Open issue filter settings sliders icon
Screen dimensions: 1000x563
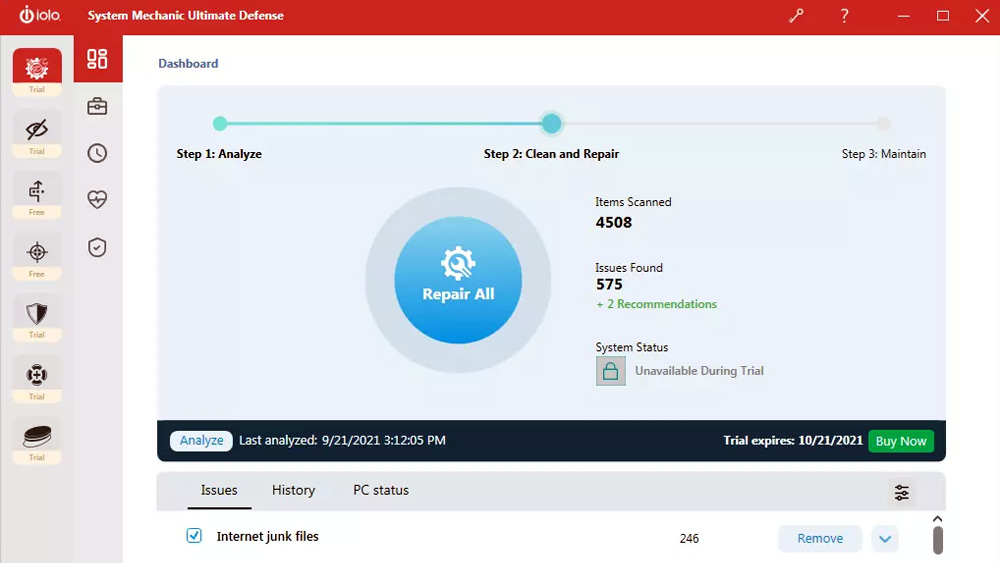(x=902, y=492)
